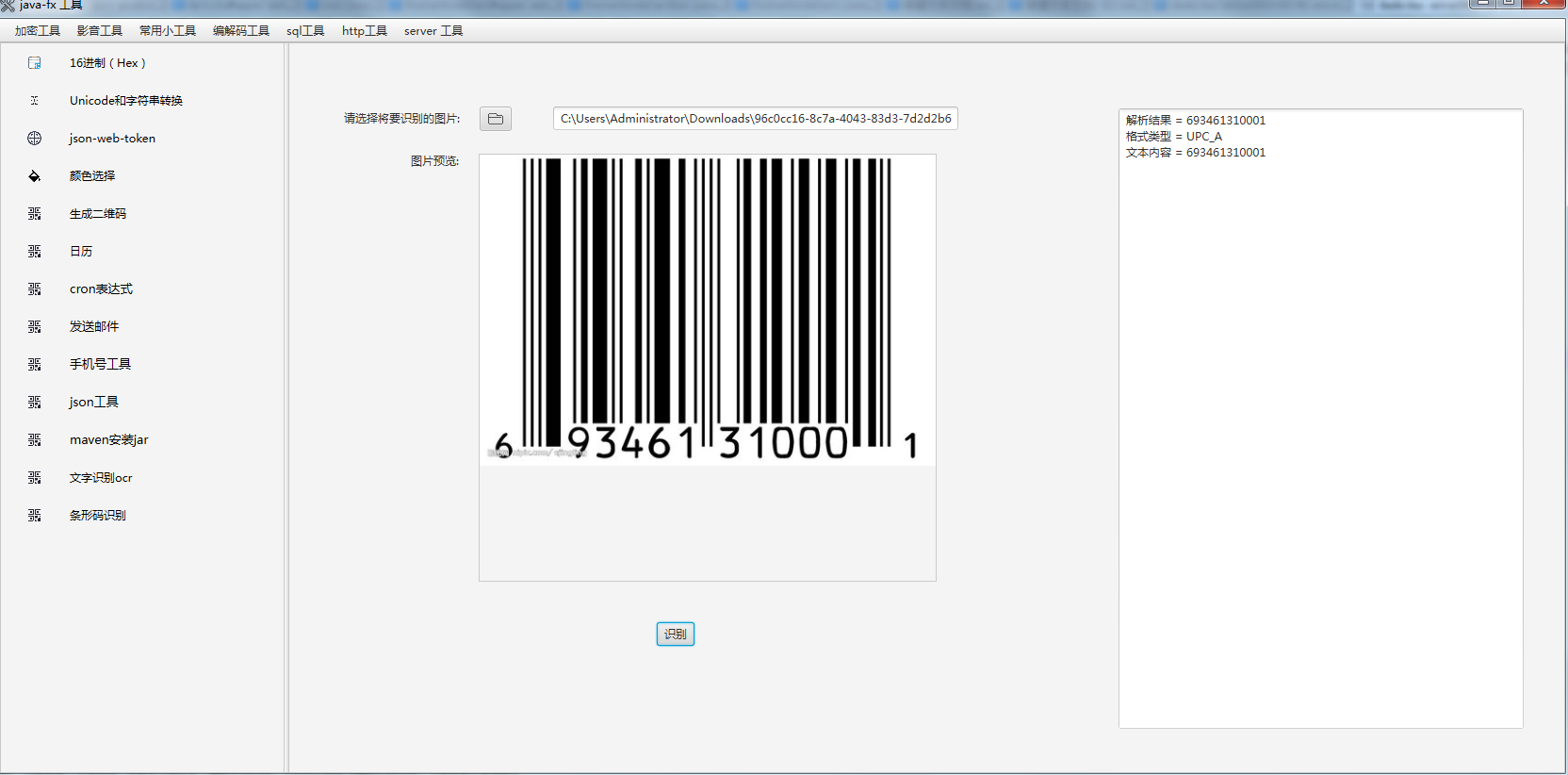Image resolution: width=1568 pixels, height=775 pixels.
Task: Open the 加密工具 menu
Action: tap(38, 31)
